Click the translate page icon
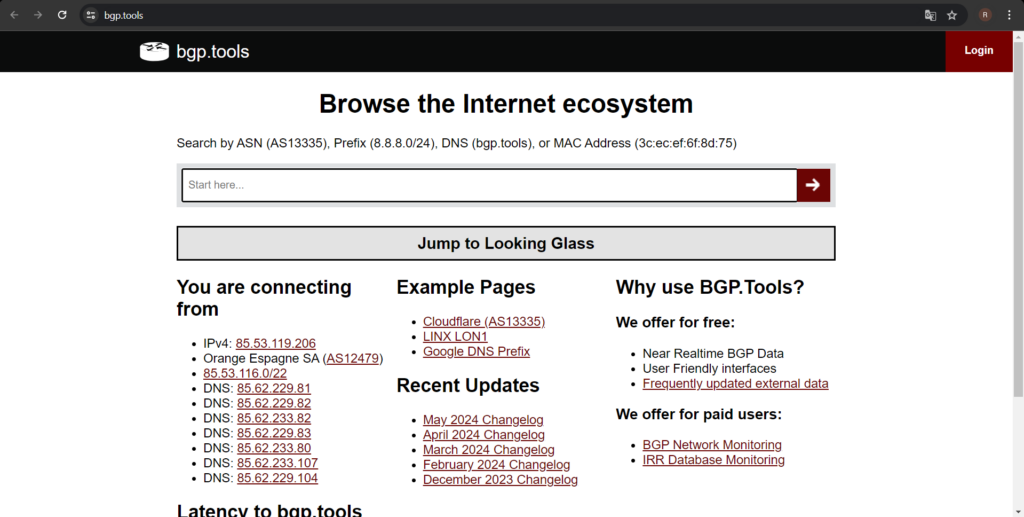 coord(930,15)
